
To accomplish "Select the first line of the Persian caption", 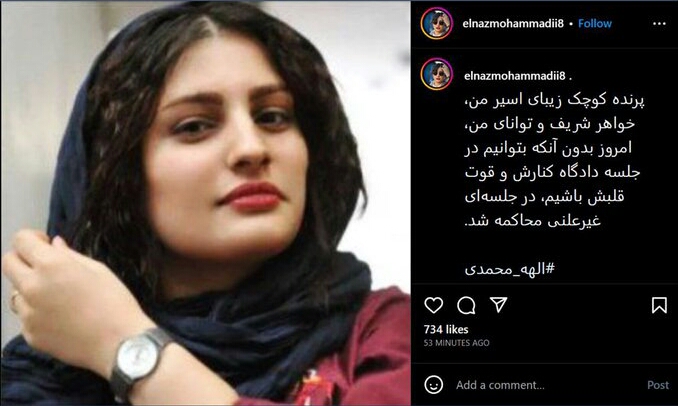I will [x=555, y=100].
